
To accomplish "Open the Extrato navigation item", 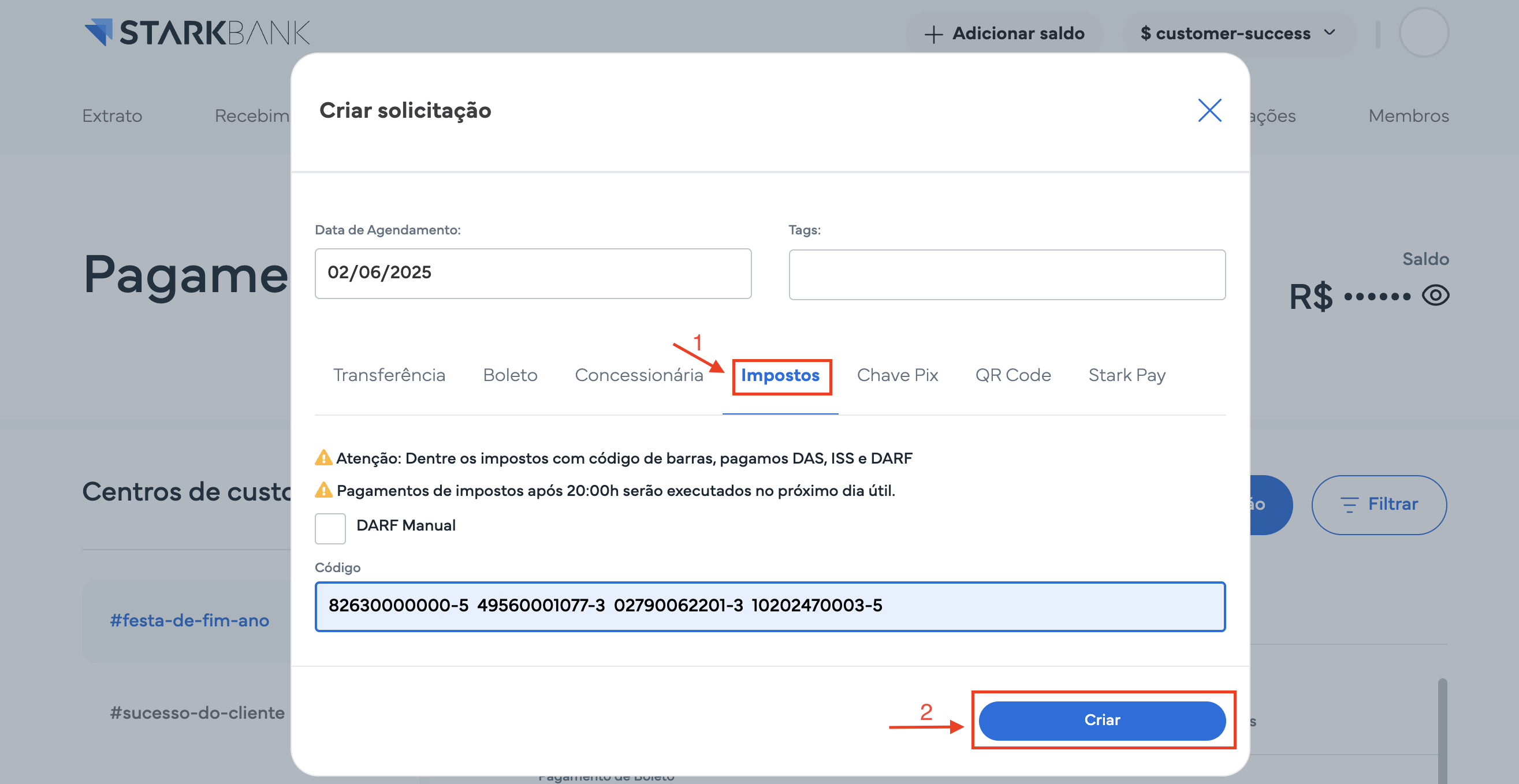I will pyautogui.click(x=112, y=115).
